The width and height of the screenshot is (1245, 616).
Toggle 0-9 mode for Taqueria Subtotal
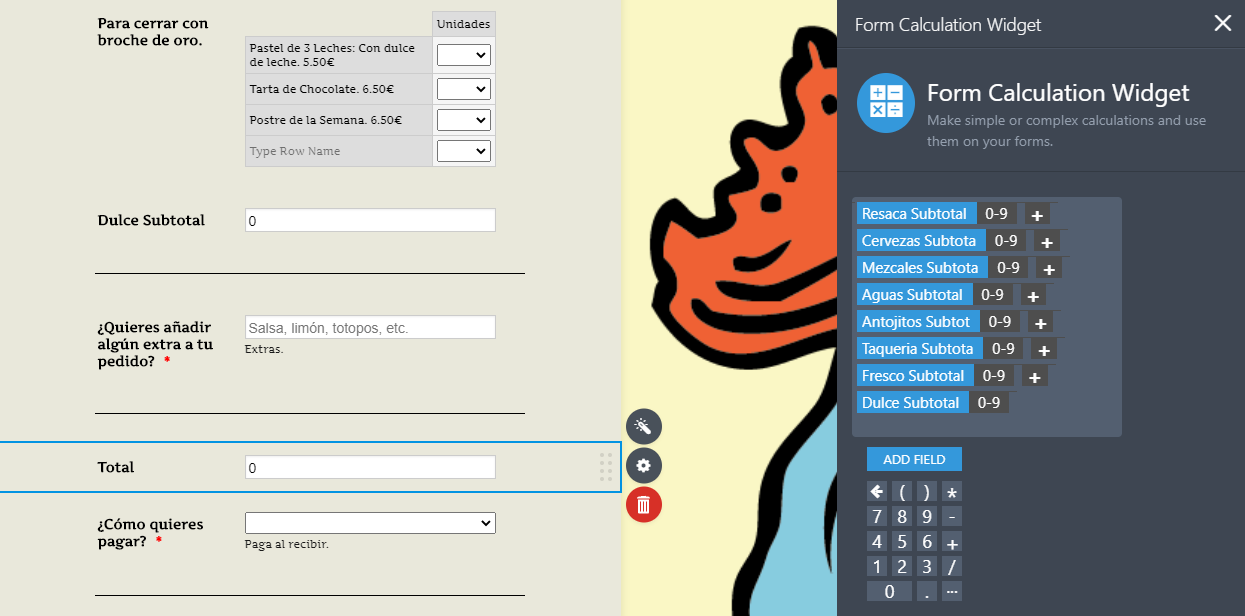click(1004, 349)
